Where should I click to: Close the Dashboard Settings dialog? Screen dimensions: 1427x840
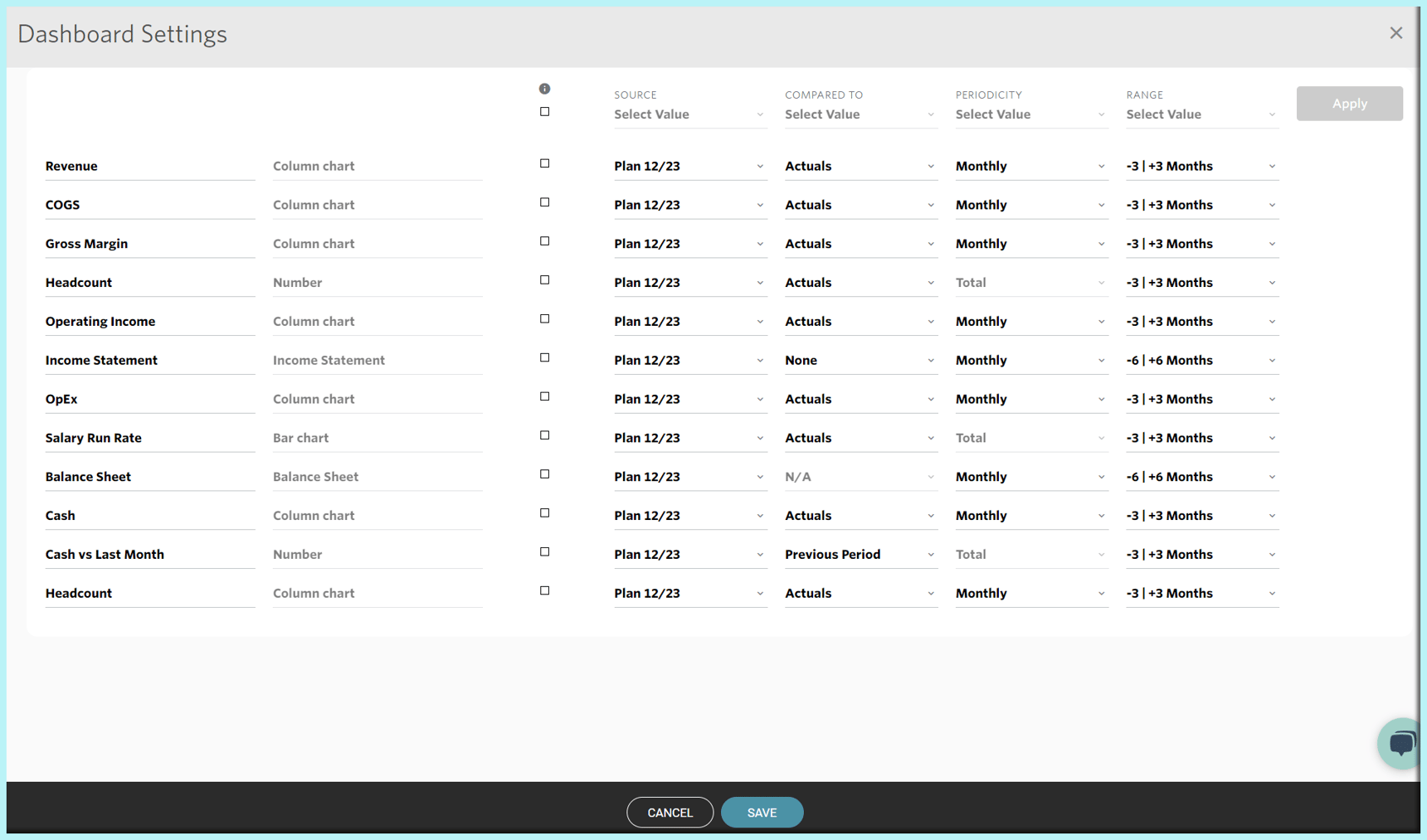[1395, 33]
